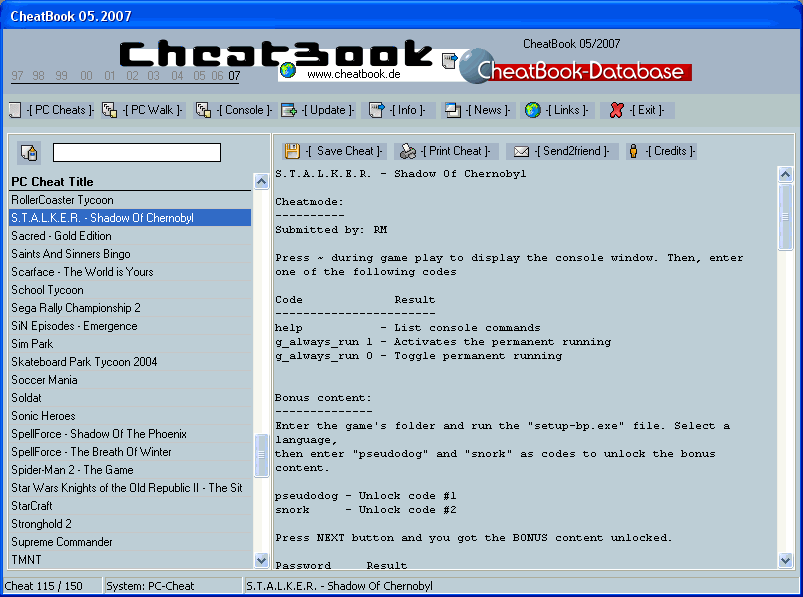Screen dimensions: 803x597
Task: Click the PC Cheat Title column header
Action: 130,182
